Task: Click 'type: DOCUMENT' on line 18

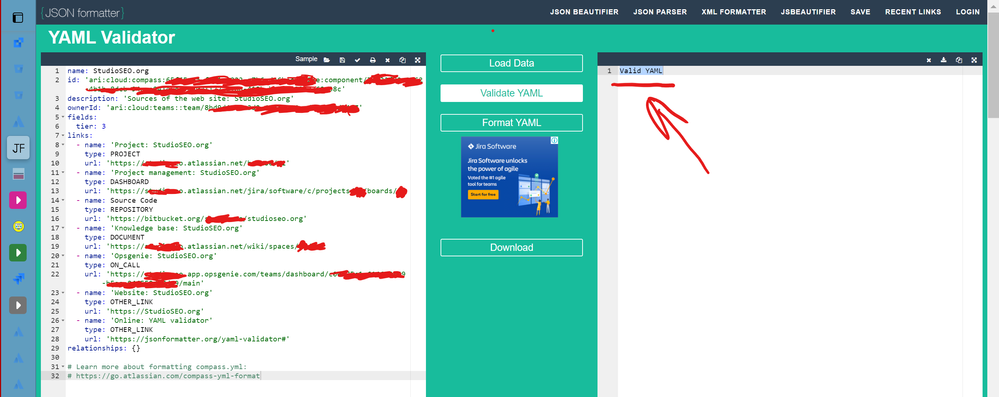Action: [x=115, y=237]
